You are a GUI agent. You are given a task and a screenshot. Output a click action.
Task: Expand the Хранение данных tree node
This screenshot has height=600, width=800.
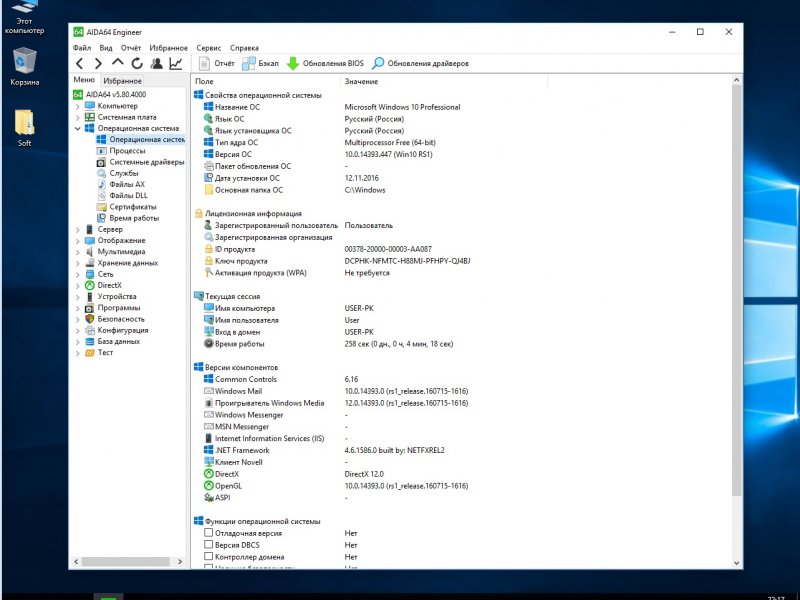[x=78, y=263]
